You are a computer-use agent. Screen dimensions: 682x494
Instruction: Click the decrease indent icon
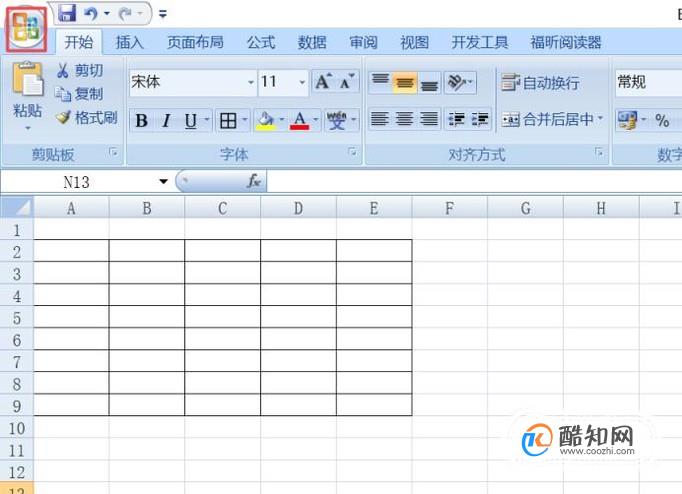click(457, 119)
